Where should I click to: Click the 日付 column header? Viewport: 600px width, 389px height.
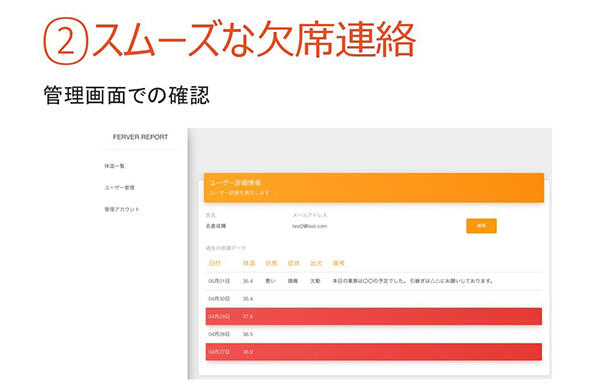(214, 263)
